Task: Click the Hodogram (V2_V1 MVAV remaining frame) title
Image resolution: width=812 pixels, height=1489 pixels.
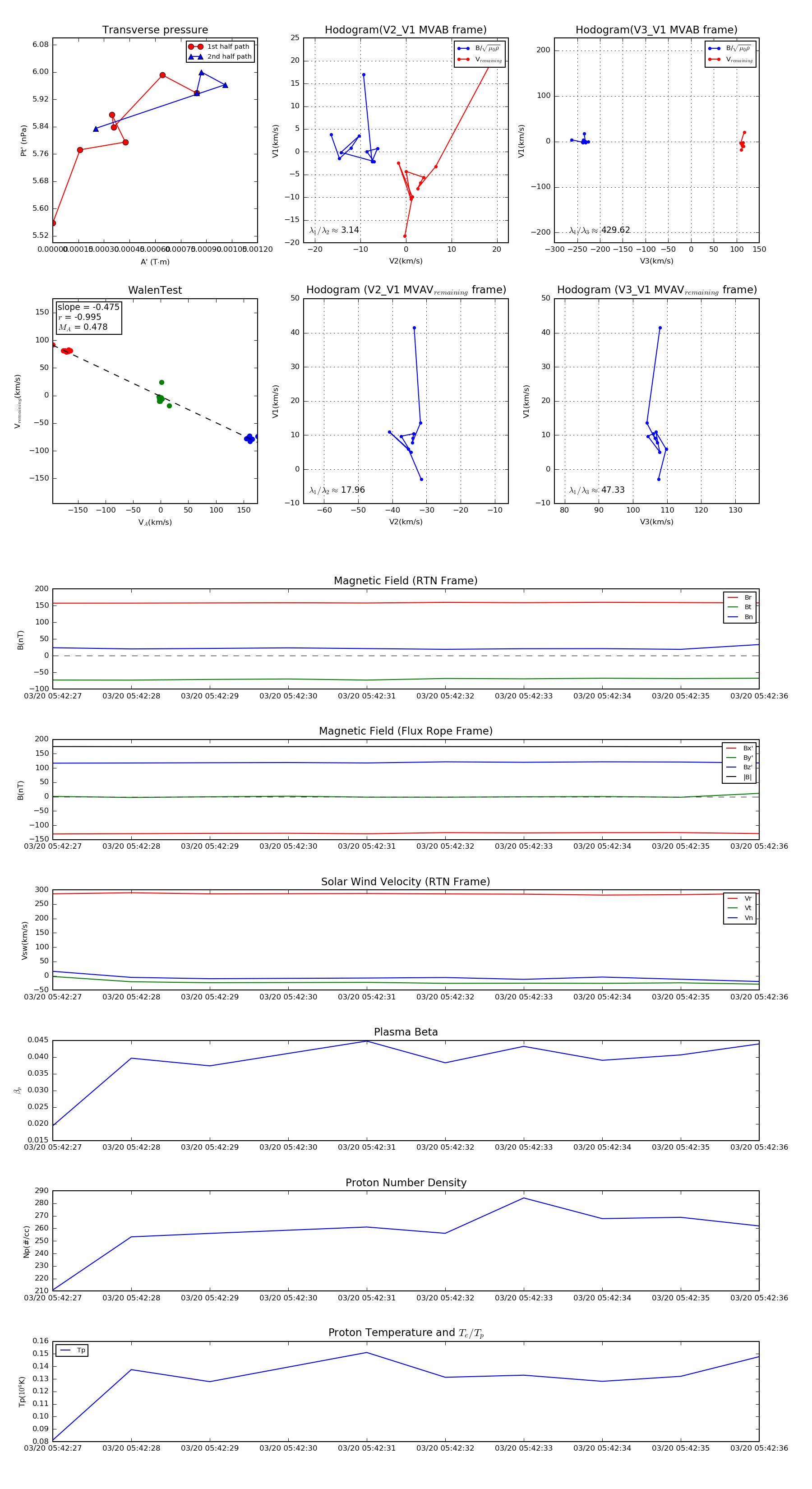Action: point(406,290)
